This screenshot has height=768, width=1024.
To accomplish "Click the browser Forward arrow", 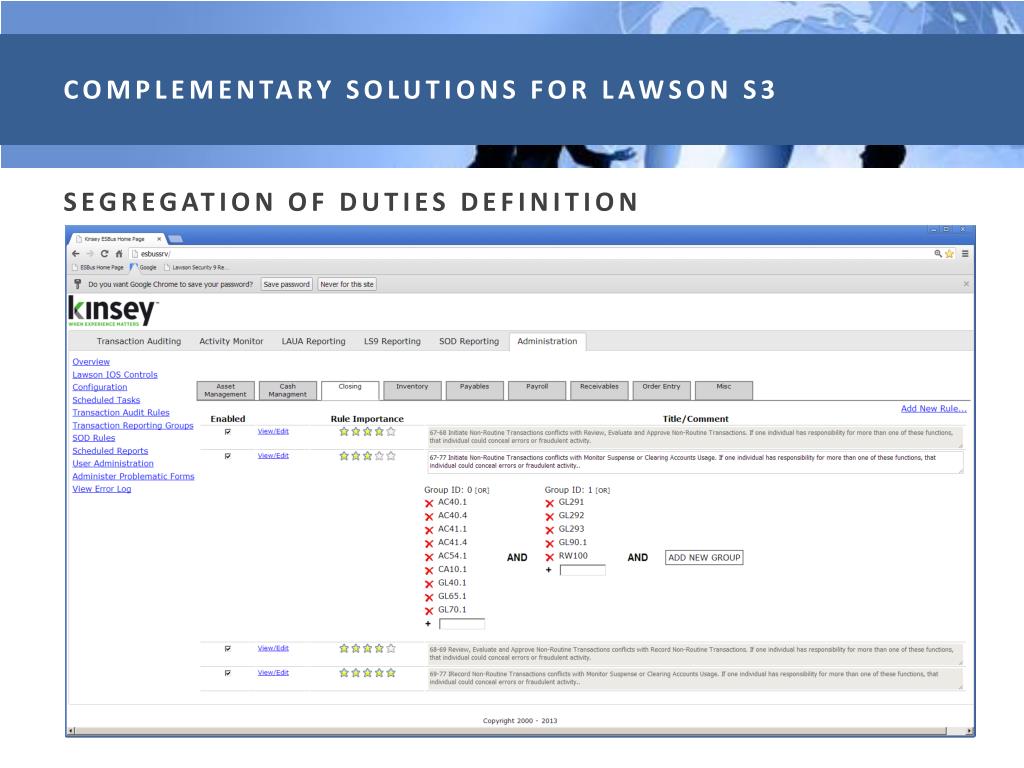I will (90, 253).
